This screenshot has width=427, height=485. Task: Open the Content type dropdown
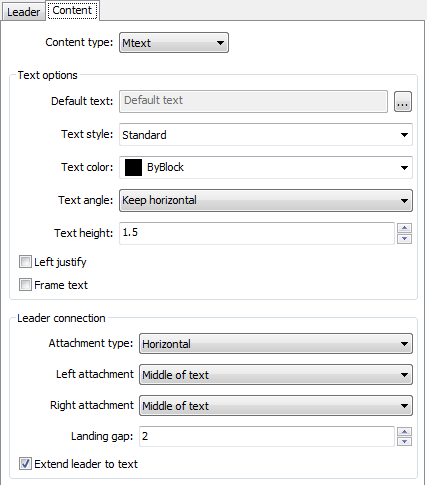point(174,43)
